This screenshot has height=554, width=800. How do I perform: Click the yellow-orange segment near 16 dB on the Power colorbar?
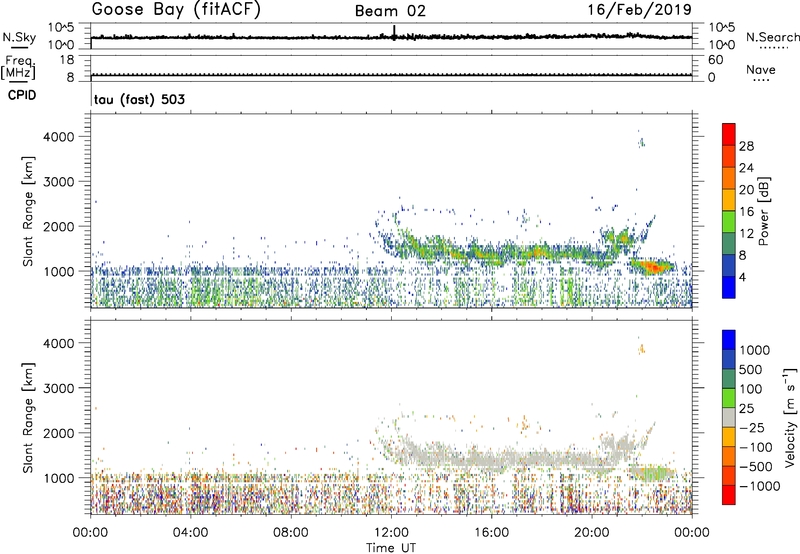point(729,199)
